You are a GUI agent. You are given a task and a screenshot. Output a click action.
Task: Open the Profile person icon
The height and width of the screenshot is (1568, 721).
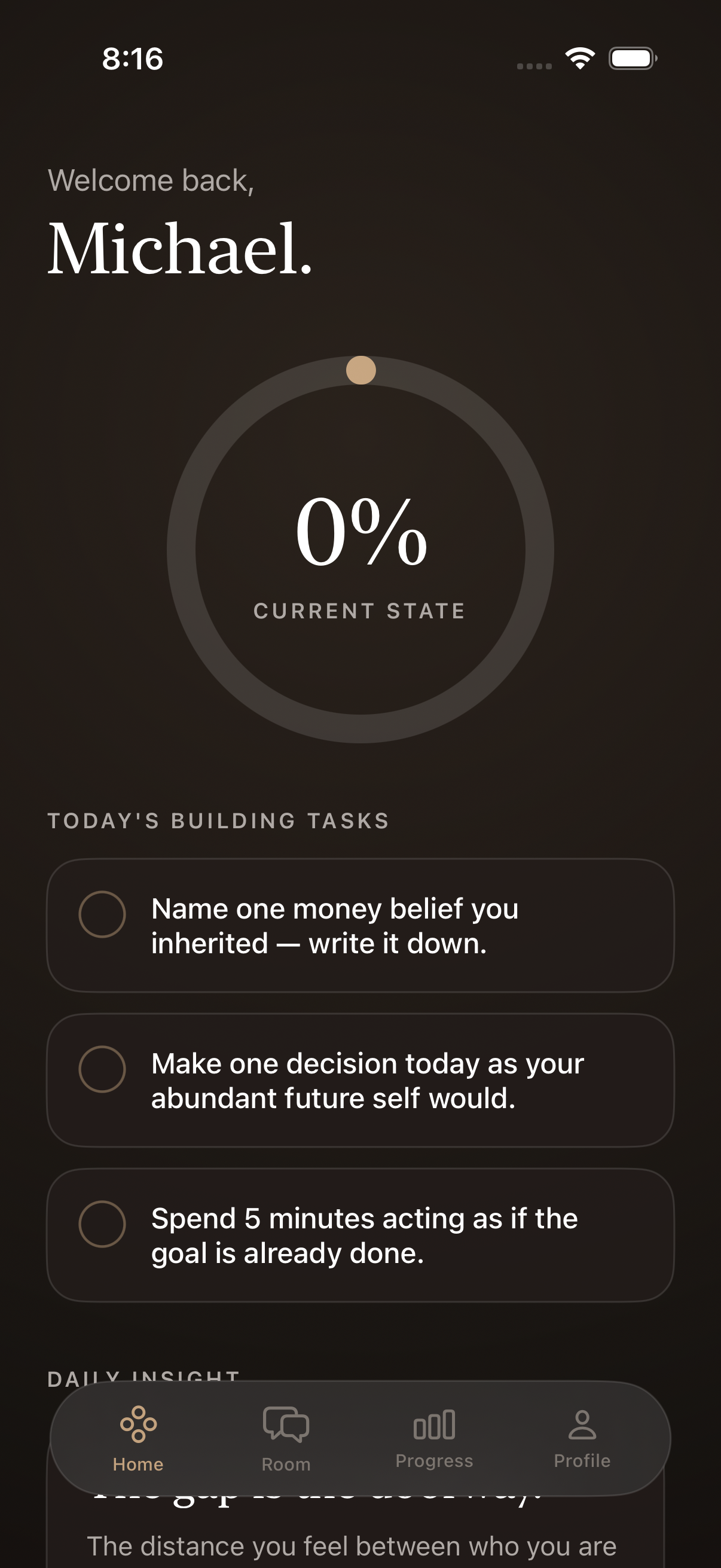tap(582, 1425)
